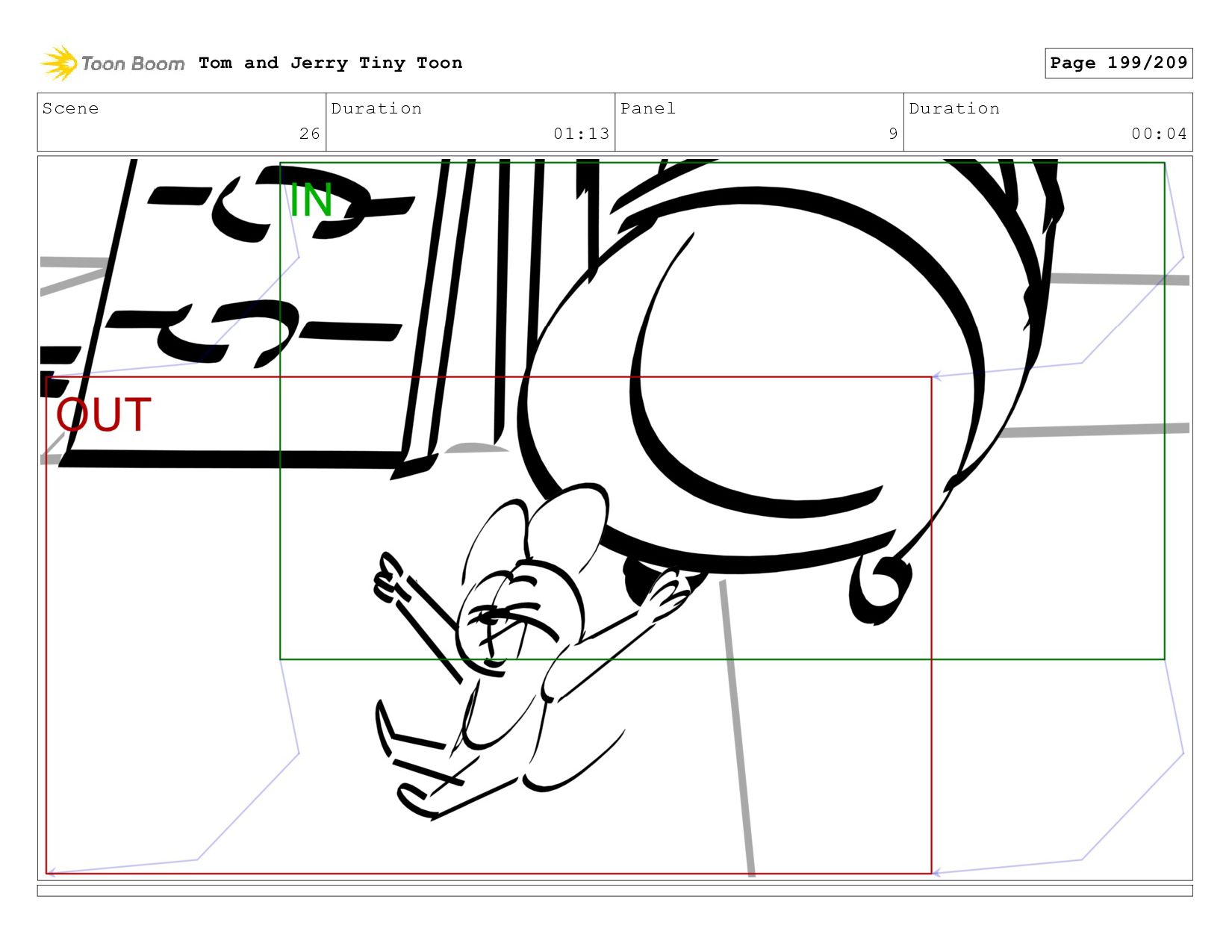This screenshot has height=952, width=1232.
Task: Select the panel number '9'
Action: pos(893,134)
